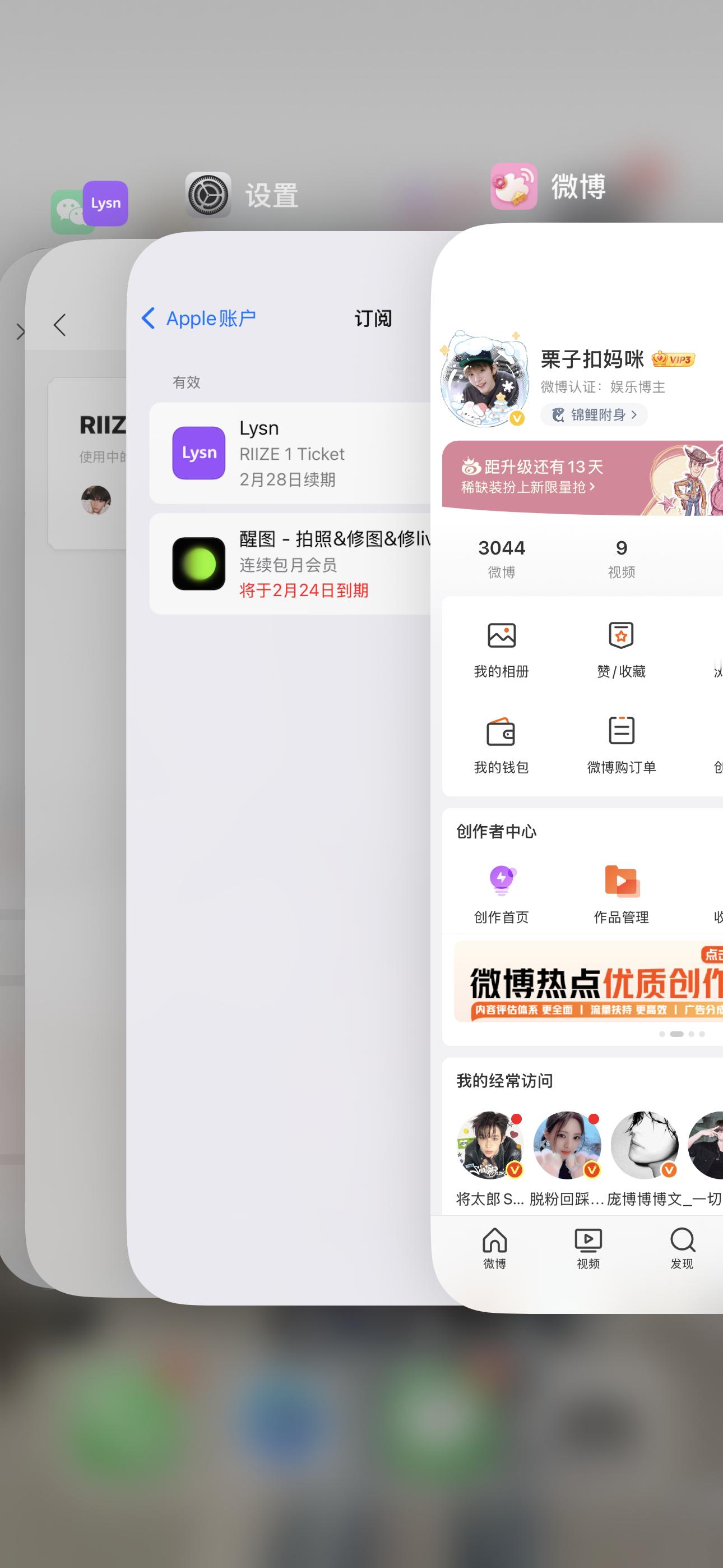Visit 将太郎 S... frequent-visit avatar
723x1568 pixels.
pyautogui.click(x=490, y=1145)
